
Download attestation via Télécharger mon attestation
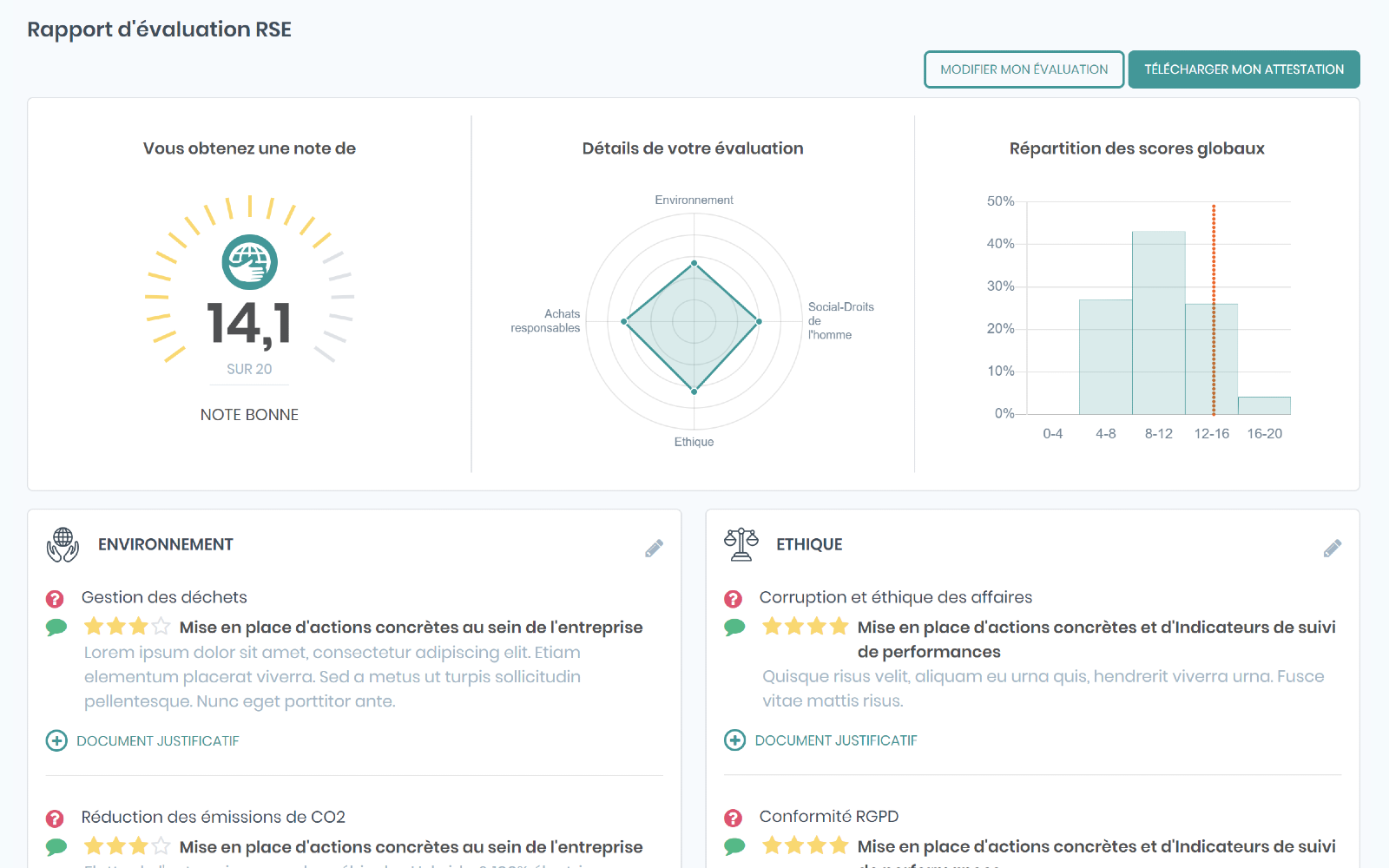point(1243,69)
